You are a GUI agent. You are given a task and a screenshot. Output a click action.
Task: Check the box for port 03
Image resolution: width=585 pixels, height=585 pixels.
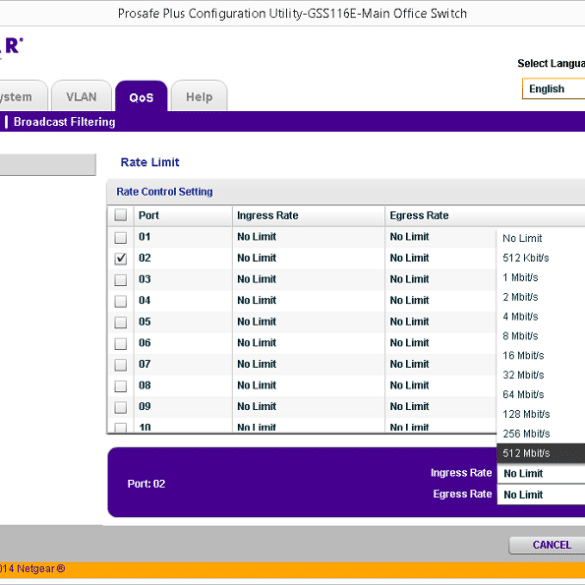tap(121, 279)
